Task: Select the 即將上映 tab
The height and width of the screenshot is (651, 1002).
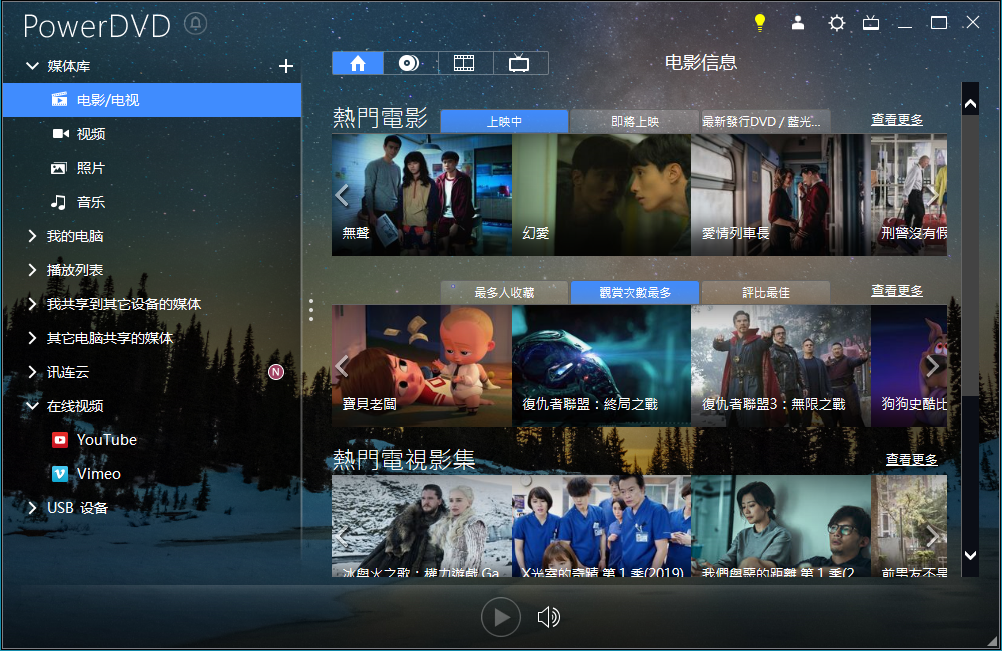Action: click(635, 121)
